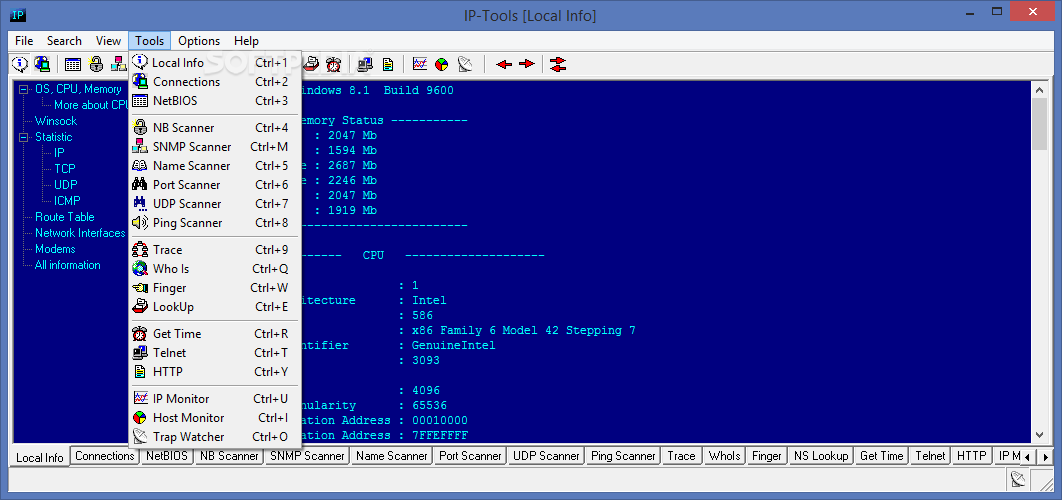Screen dimensions: 1062x500
Task: Choose Who Is in the Tools menu
Action: 215,268
